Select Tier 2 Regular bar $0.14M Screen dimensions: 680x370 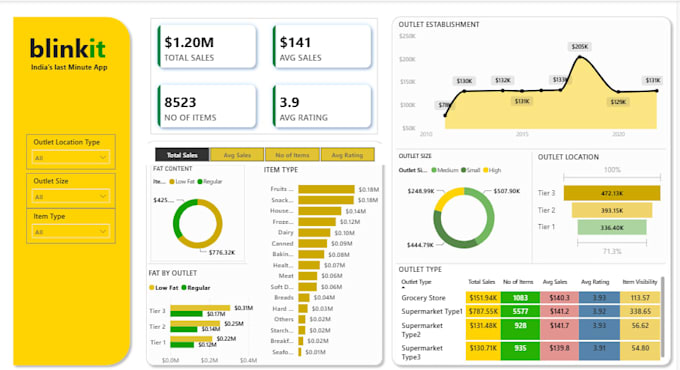click(184, 329)
